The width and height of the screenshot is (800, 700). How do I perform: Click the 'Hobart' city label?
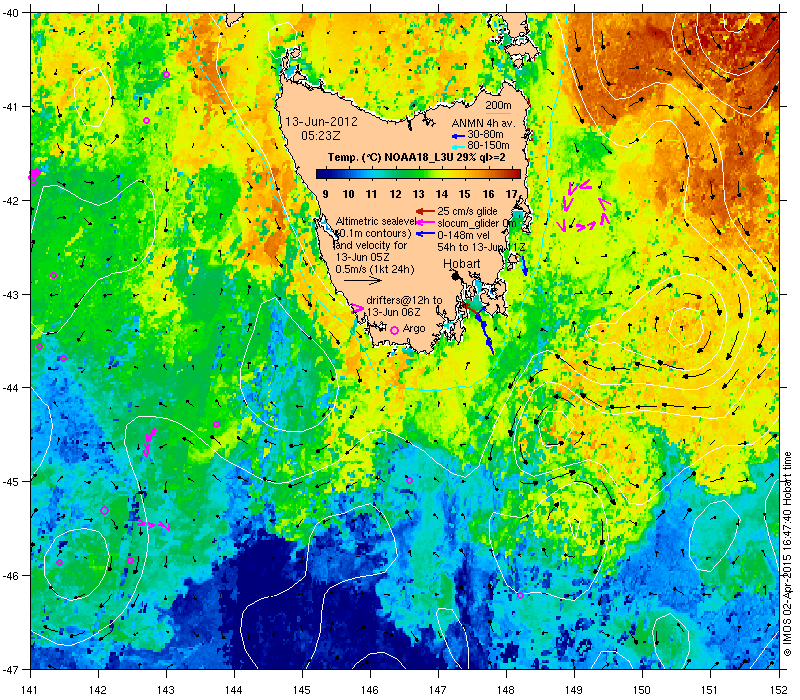click(x=461, y=264)
